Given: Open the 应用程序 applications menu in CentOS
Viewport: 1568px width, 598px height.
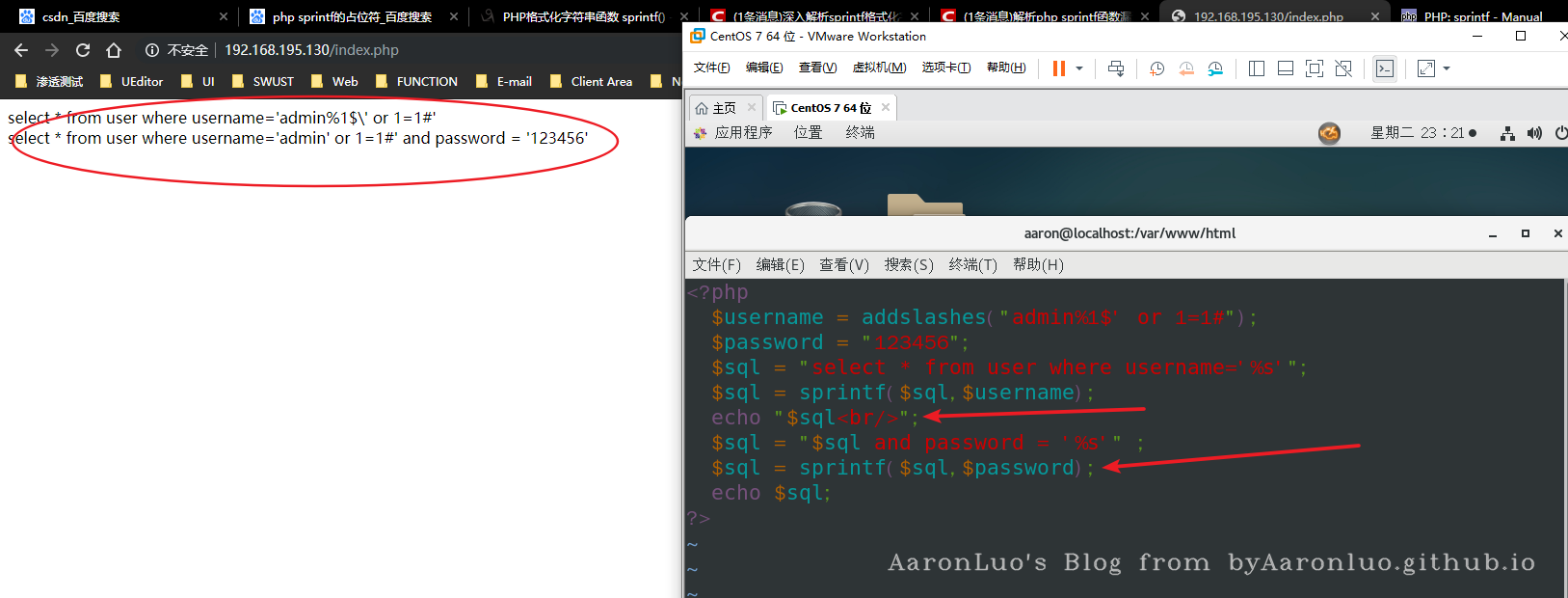Looking at the screenshot, I should 743,133.
